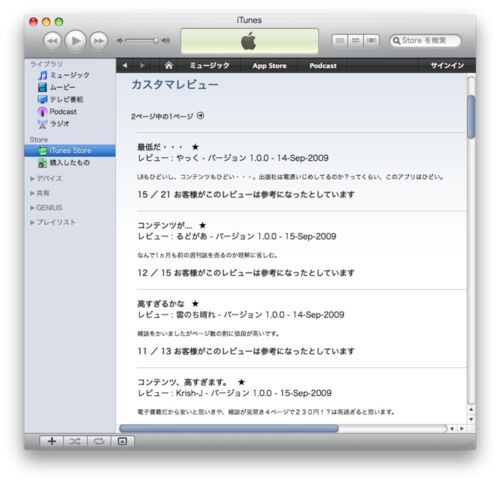Viewport: 500px width, 483px height.
Task: Open the iTunes Store home icon
Action: coord(169,65)
